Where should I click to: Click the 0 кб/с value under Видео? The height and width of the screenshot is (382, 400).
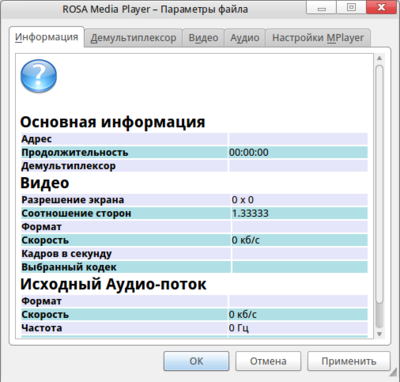coord(246,240)
